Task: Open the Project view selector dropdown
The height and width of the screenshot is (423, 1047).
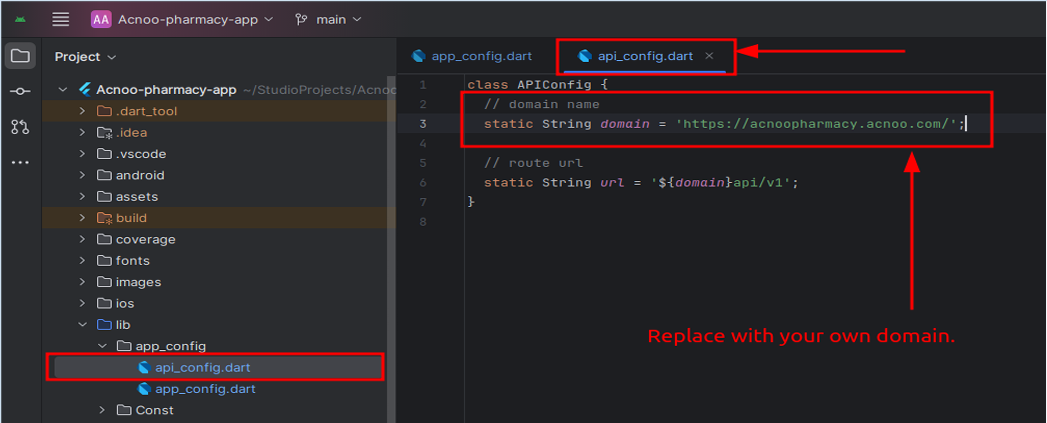Action: (86, 57)
